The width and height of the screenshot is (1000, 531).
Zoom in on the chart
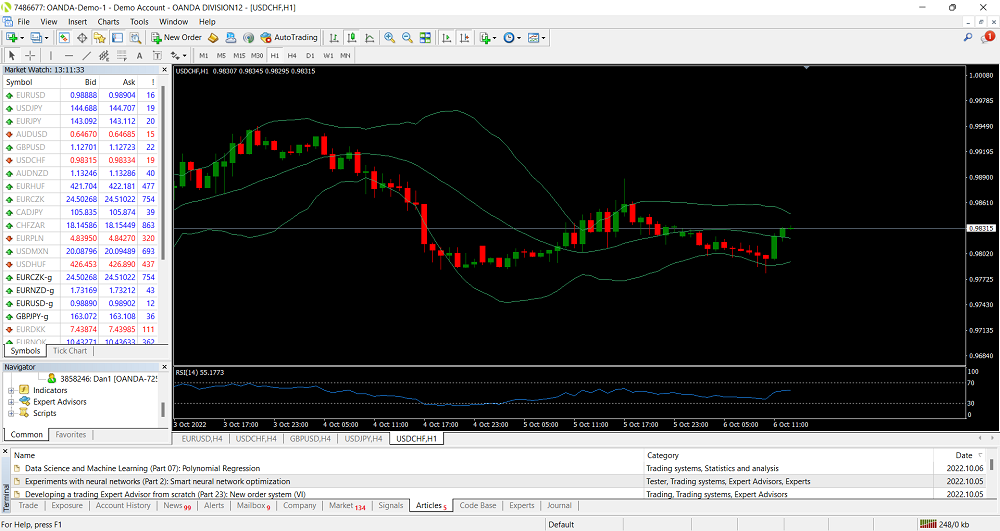click(x=390, y=38)
